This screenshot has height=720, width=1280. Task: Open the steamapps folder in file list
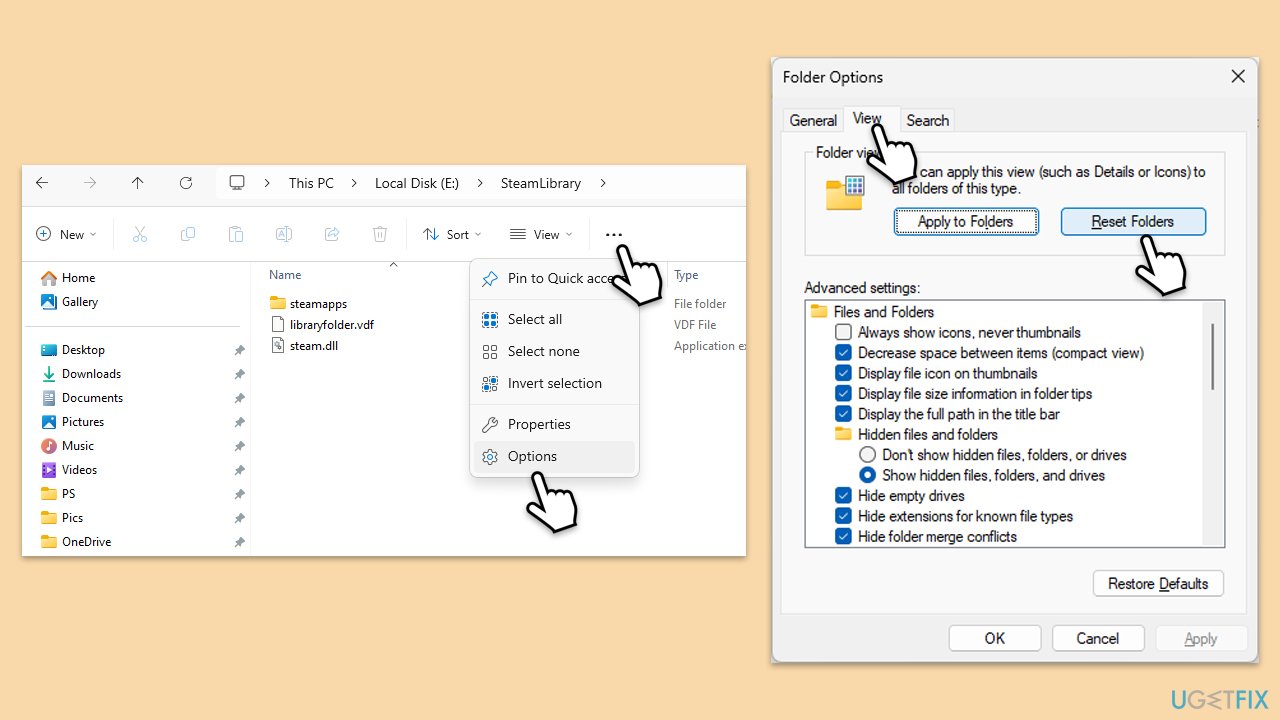point(318,303)
